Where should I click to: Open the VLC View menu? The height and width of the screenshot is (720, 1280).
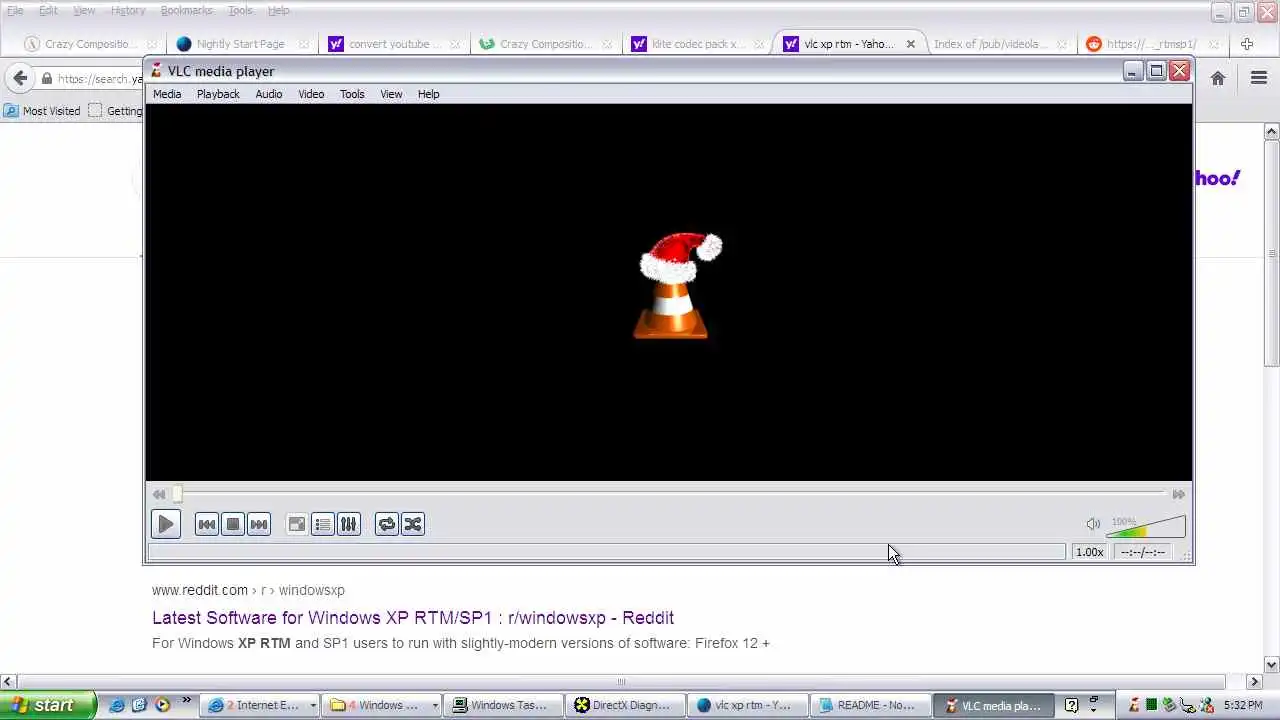391,94
